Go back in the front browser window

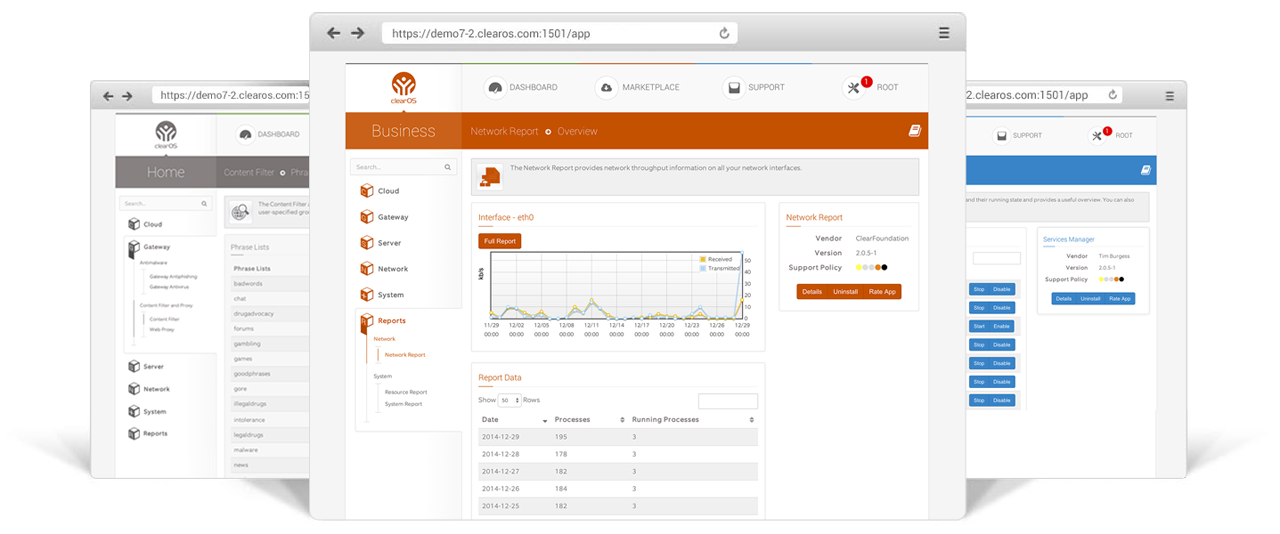click(x=334, y=33)
